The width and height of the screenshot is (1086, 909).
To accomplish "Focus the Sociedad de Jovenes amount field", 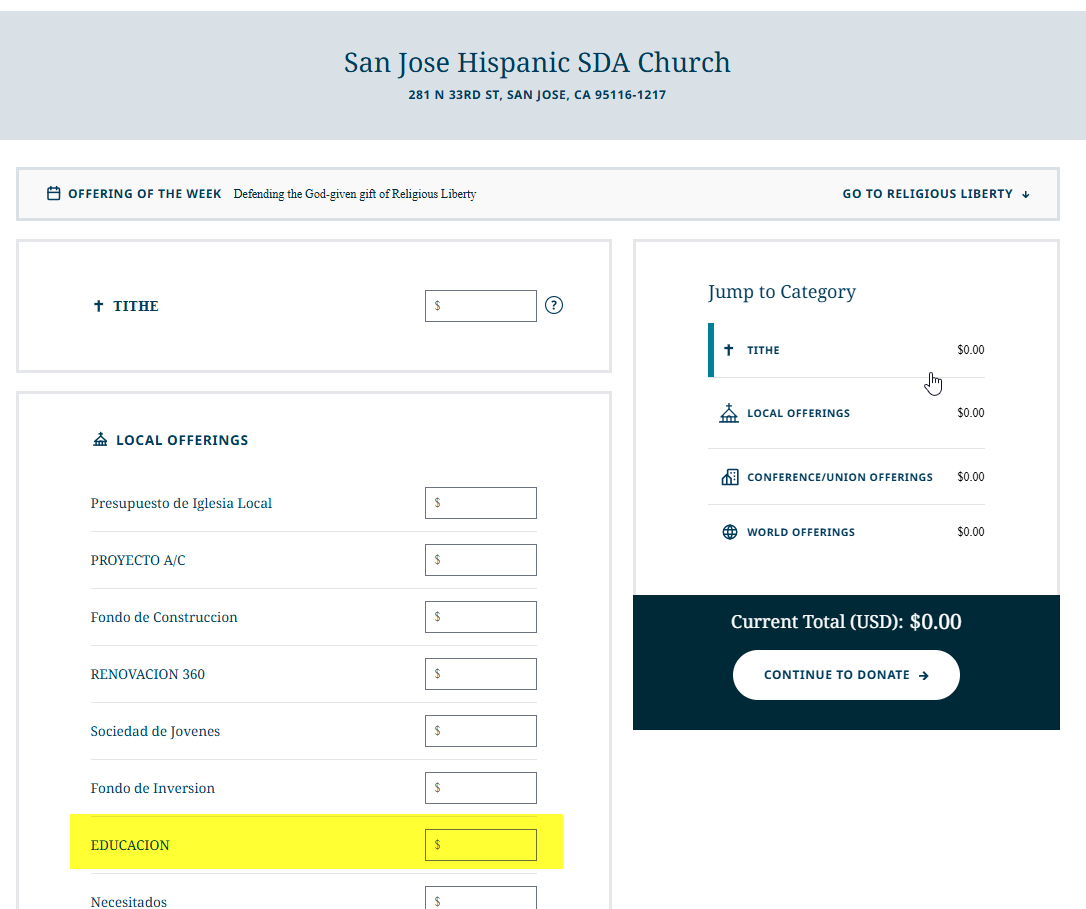I will pyautogui.click(x=481, y=731).
